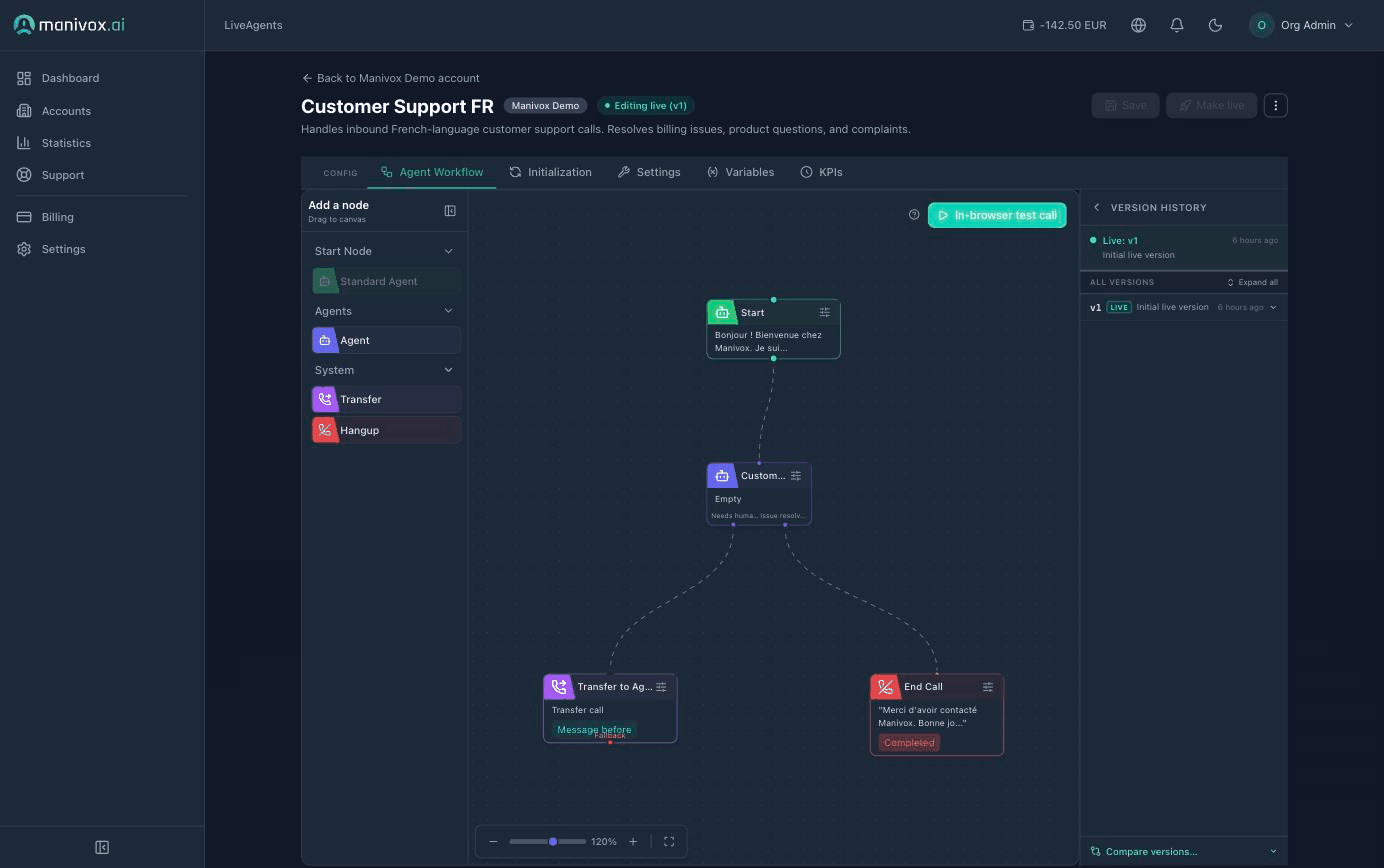Click the Completed tag on End Call

(909, 742)
